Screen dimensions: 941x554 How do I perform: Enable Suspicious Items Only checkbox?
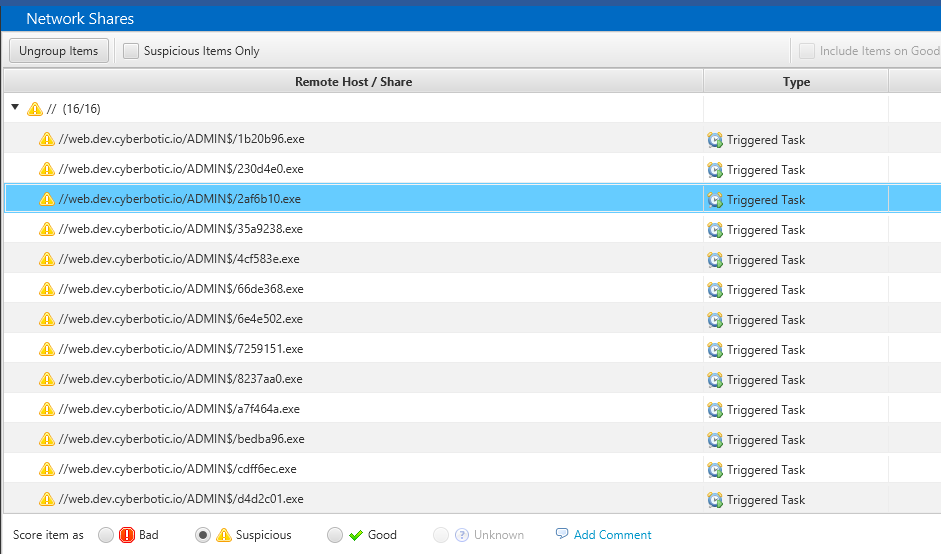pos(131,51)
